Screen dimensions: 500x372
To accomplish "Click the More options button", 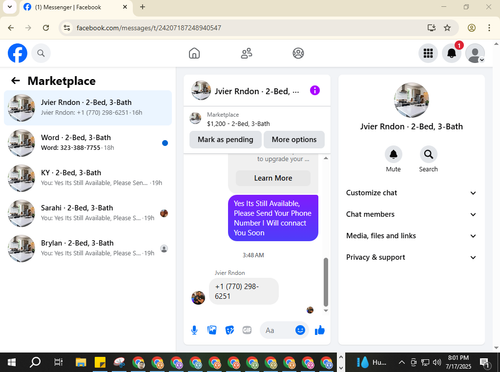I will 294,140.
